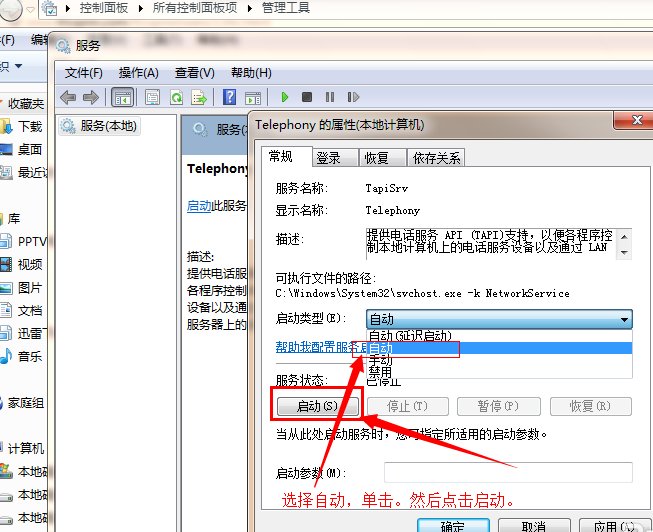
Task: Restart service with restart icon
Action: [353, 97]
